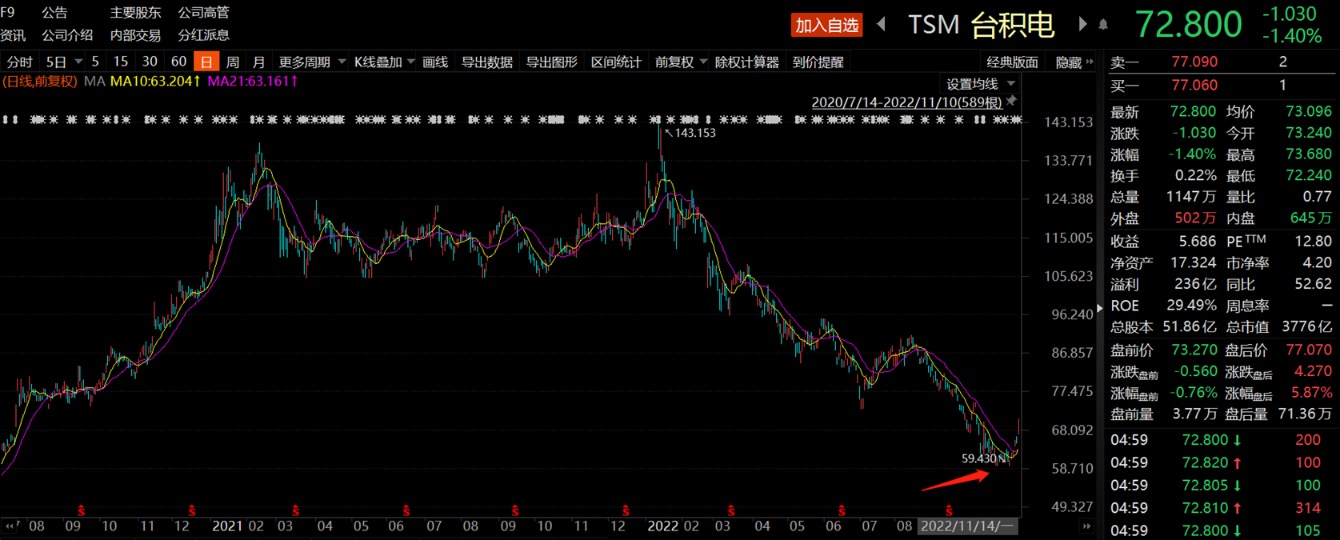Open the 主要股东 page
This screenshot has width=1340, height=540.
(x=135, y=12)
